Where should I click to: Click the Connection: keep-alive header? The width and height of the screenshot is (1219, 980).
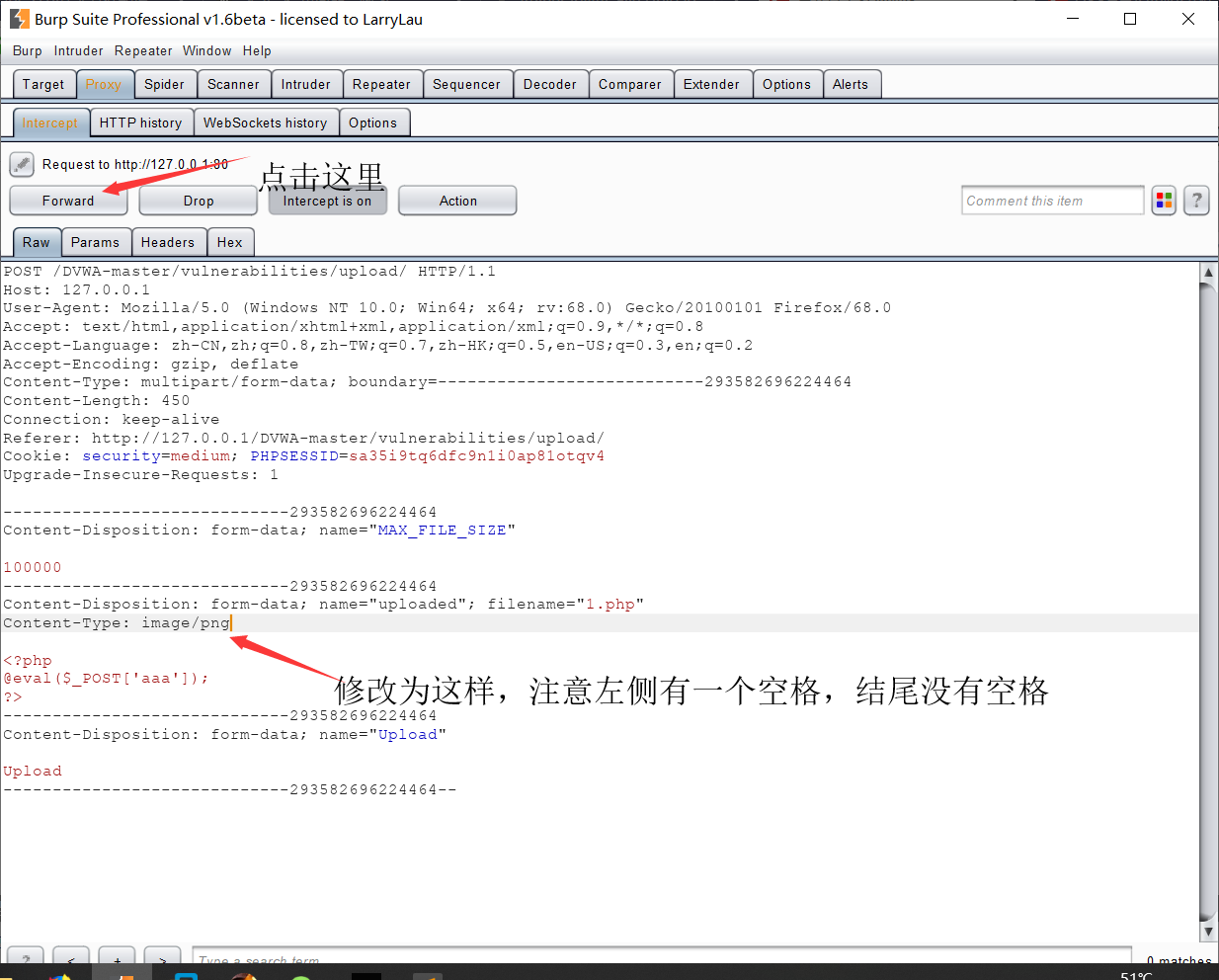(112, 419)
